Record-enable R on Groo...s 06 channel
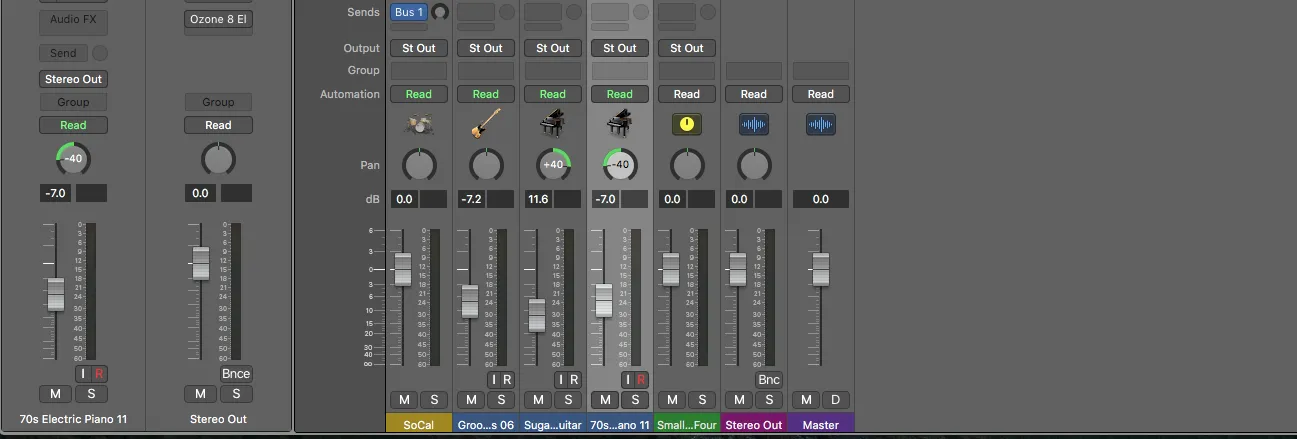 [507, 380]
